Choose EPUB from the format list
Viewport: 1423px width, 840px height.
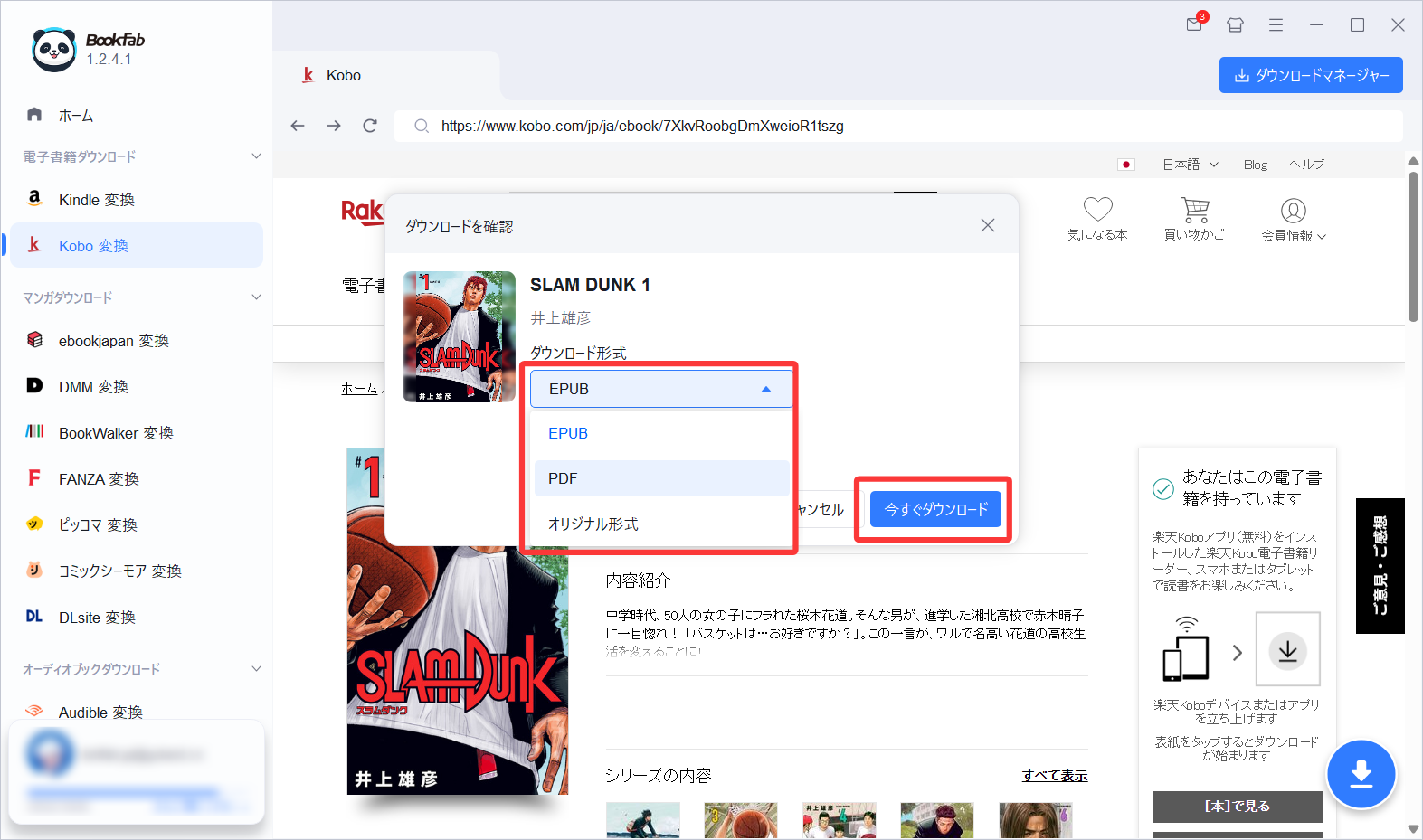click(x=661, y=433)
